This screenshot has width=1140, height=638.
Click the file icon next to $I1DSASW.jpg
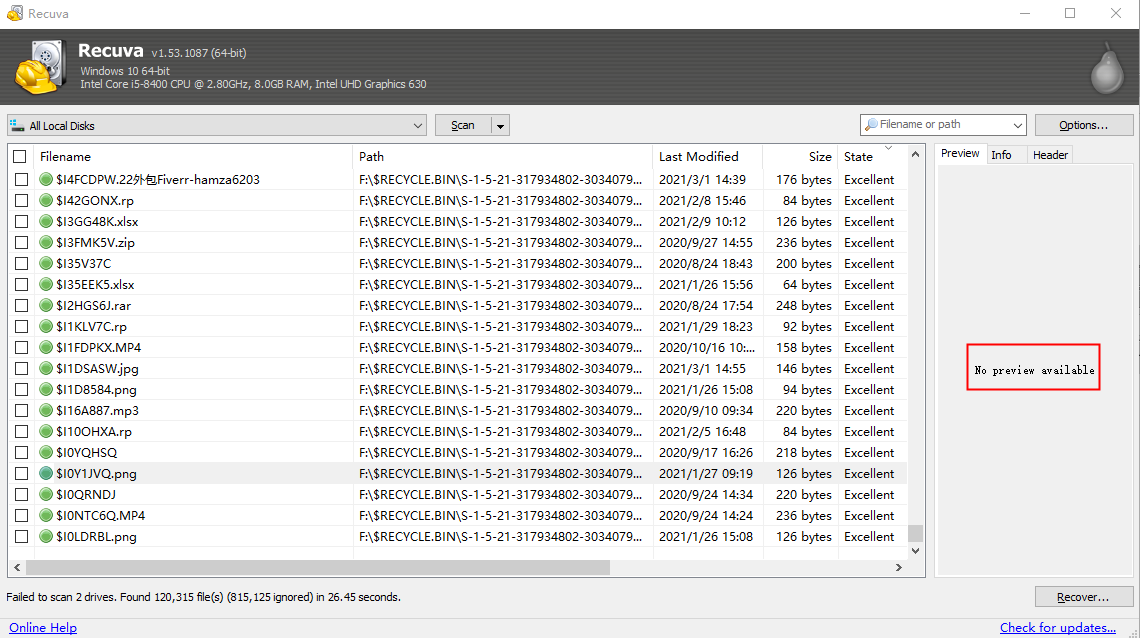(x=46, y=368)
